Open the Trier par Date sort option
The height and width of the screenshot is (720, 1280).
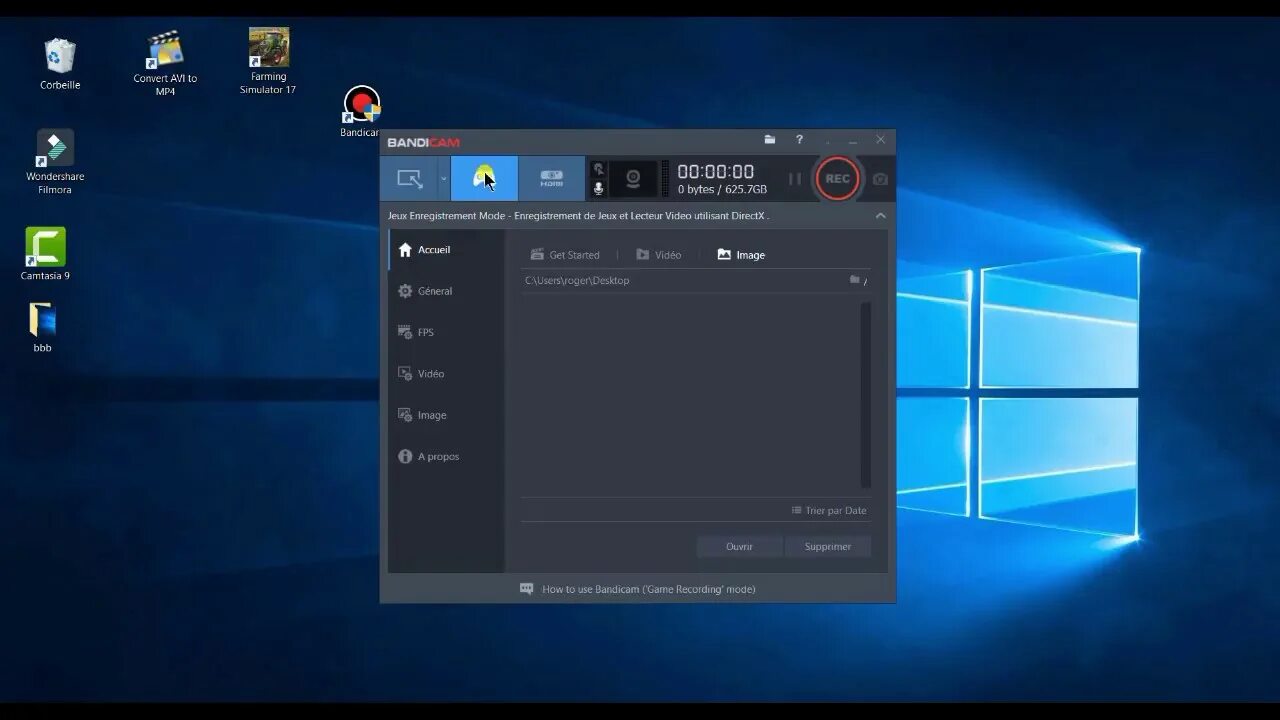point(829,510)
